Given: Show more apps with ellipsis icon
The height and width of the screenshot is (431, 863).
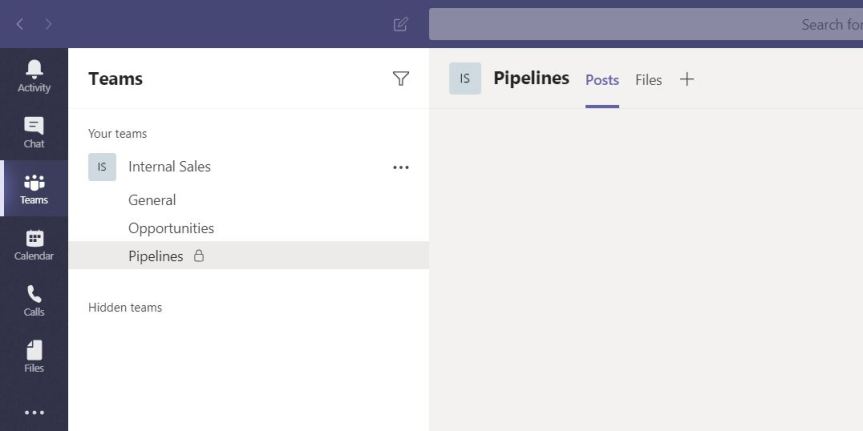Looking at the screenshot, I should tap(34, 412).
